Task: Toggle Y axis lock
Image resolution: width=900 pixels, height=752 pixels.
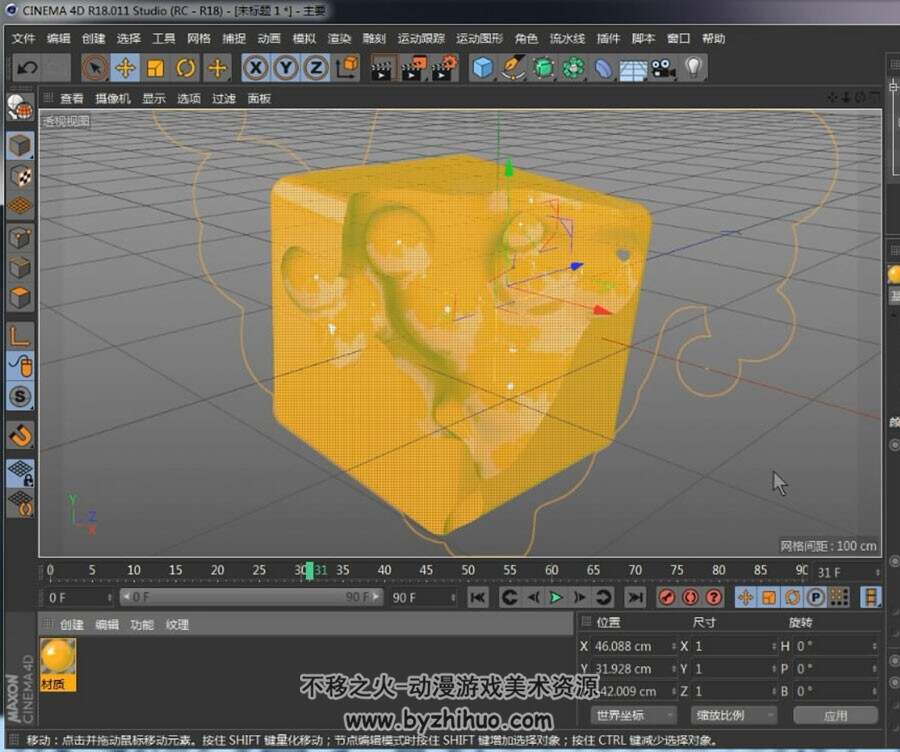Action: tap(286, 68)
